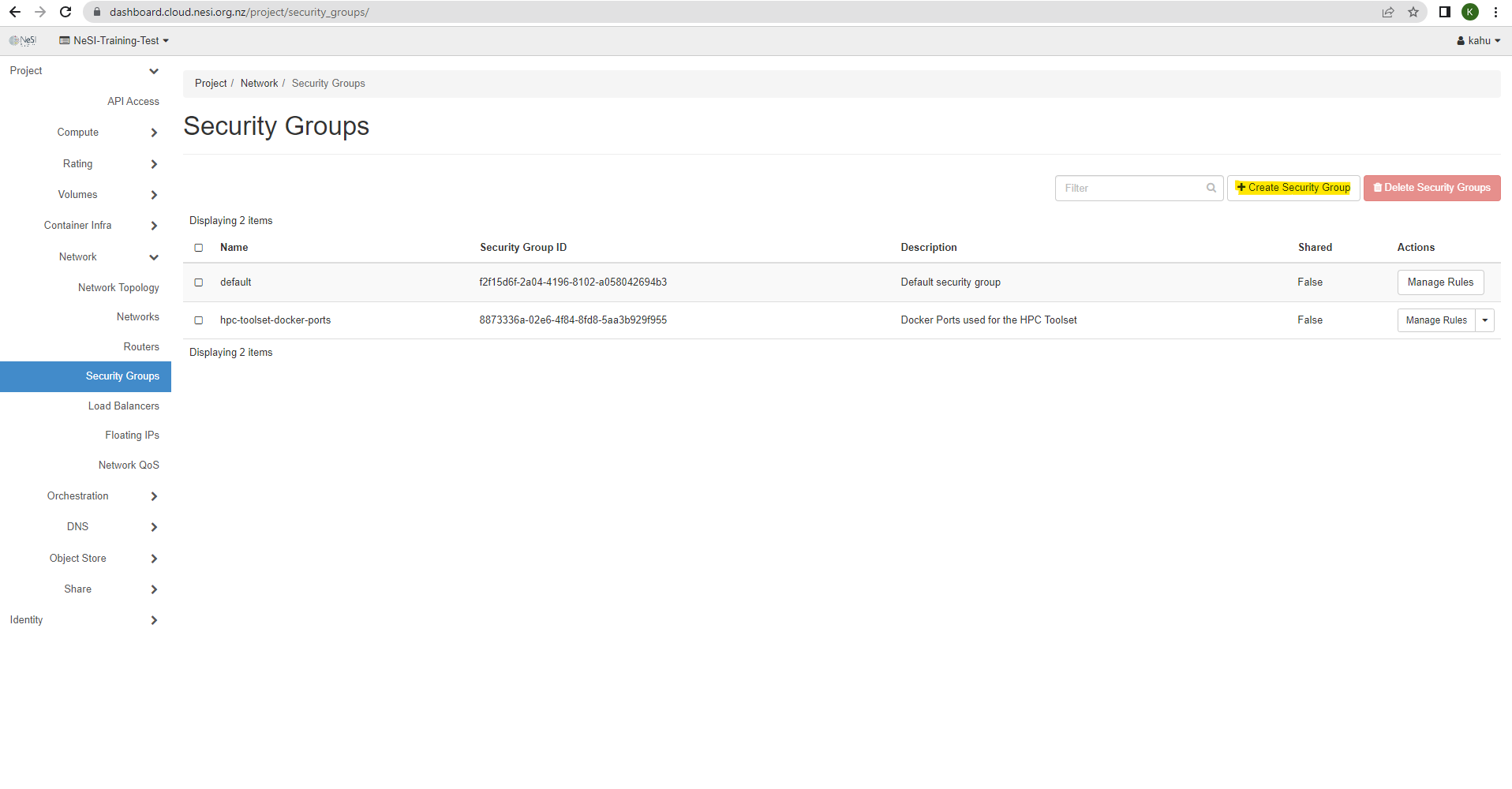The image size is (1512, 789).
Task: Select the hpc-toolset-docker-ports row checkbox
Action: pyautogui.click(x=199, y=320)
